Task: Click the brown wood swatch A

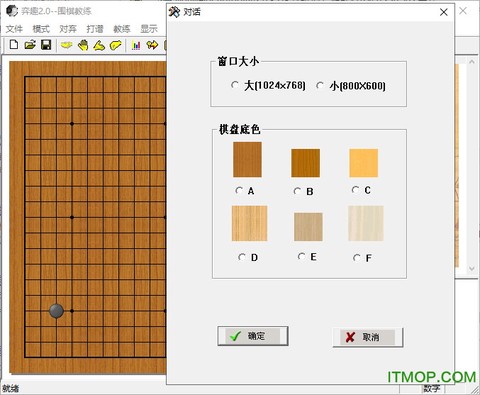Action: (247, 159)
